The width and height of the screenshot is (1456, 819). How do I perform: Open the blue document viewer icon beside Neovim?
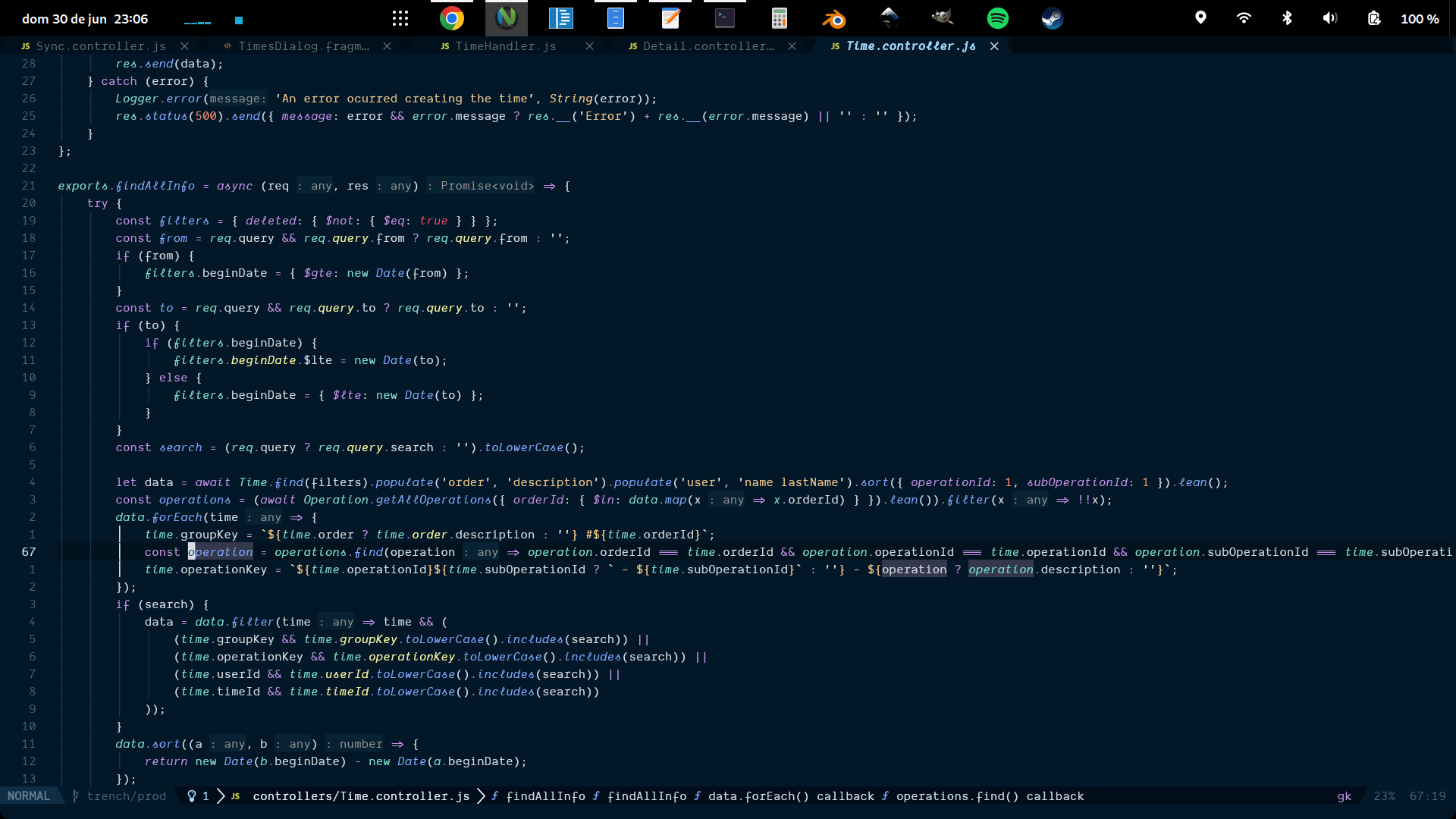[x=561, y=18]
